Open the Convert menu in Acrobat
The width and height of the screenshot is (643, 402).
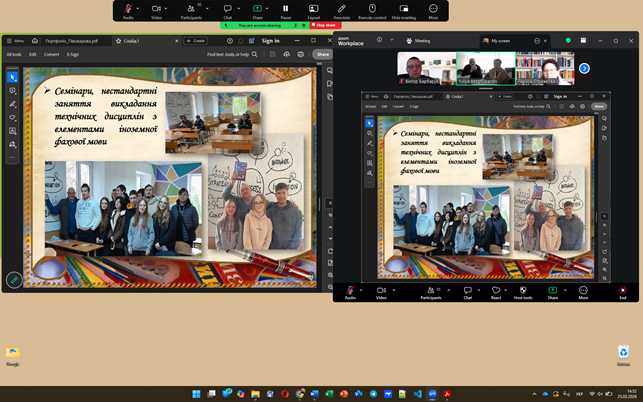click(52, 54)
